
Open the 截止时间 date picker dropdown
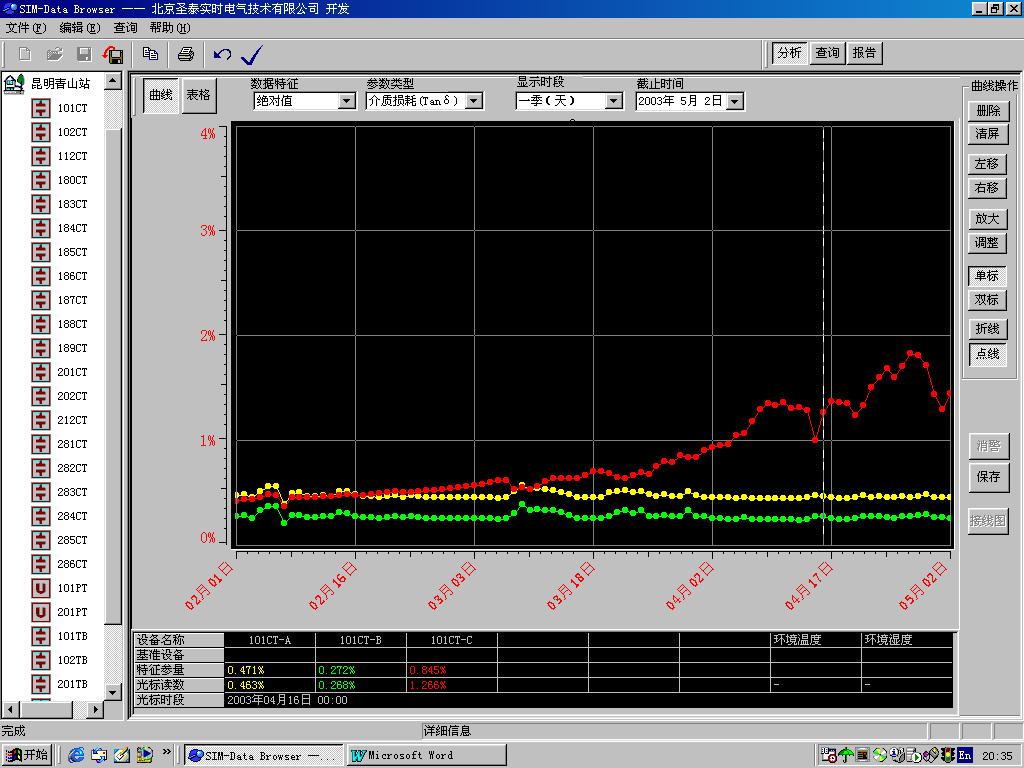[x=735, y=101]
